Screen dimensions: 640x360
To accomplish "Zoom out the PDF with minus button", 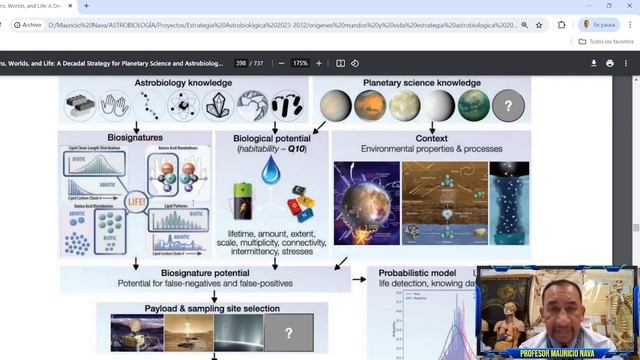I will click(281, 63).
